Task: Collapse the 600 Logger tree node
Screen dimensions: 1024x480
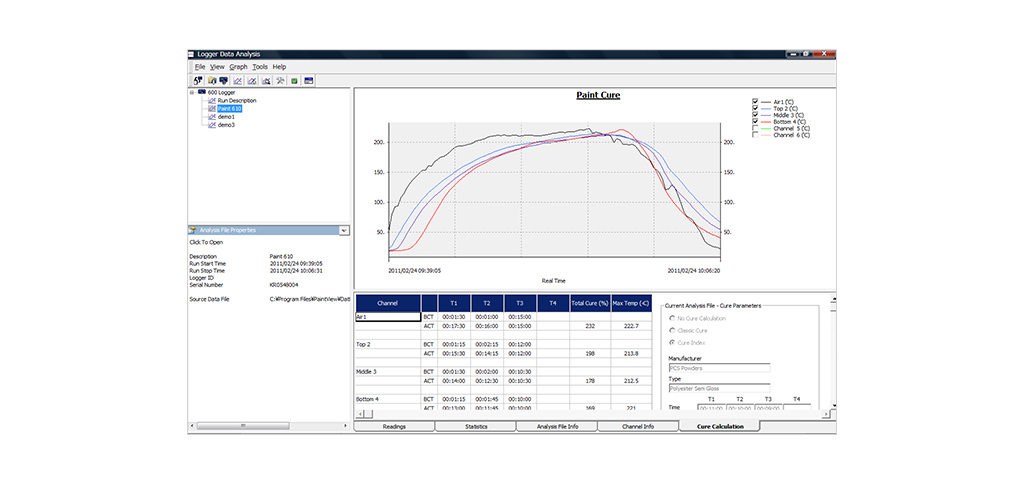Action: tap(192, 93)
